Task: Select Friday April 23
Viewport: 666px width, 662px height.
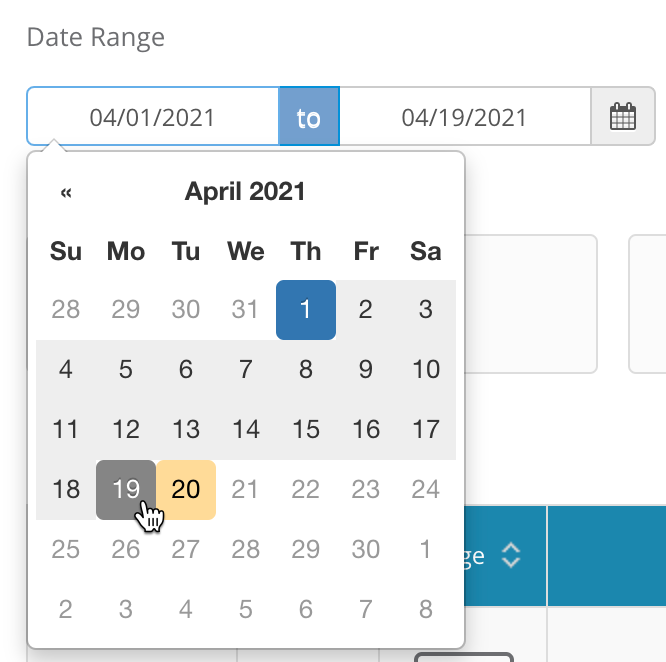Action: 366,490
